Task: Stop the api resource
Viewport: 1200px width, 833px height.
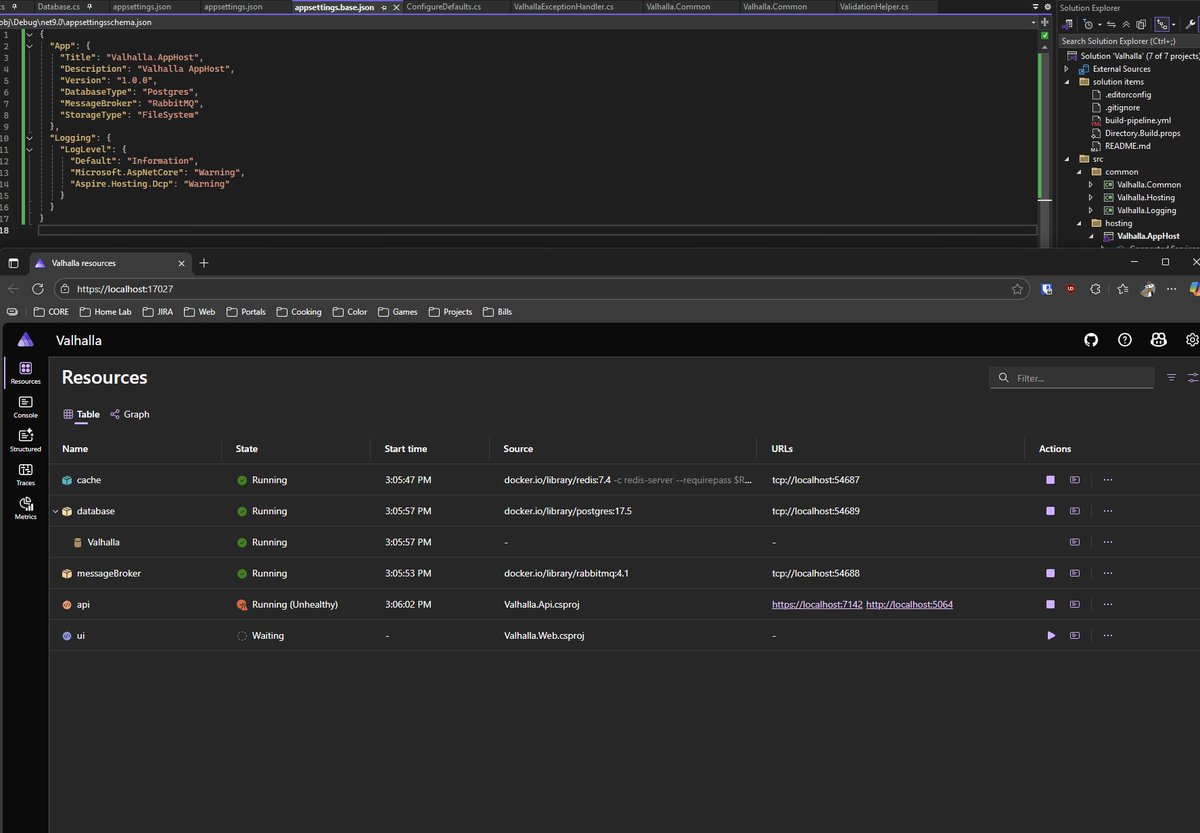Action: coord(1050,604)
